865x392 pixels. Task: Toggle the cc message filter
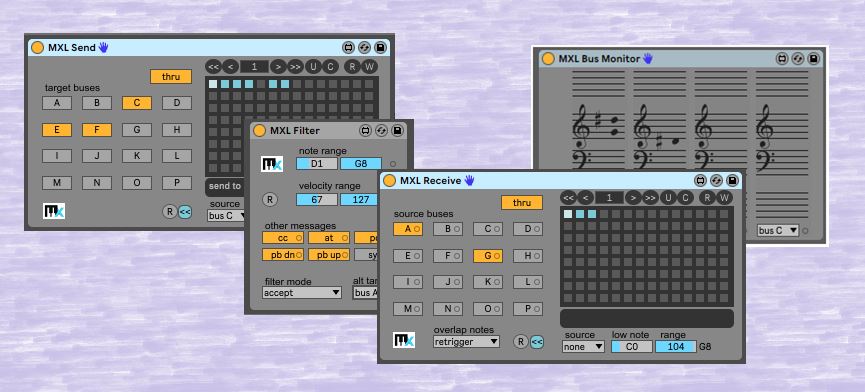point(283,238)
